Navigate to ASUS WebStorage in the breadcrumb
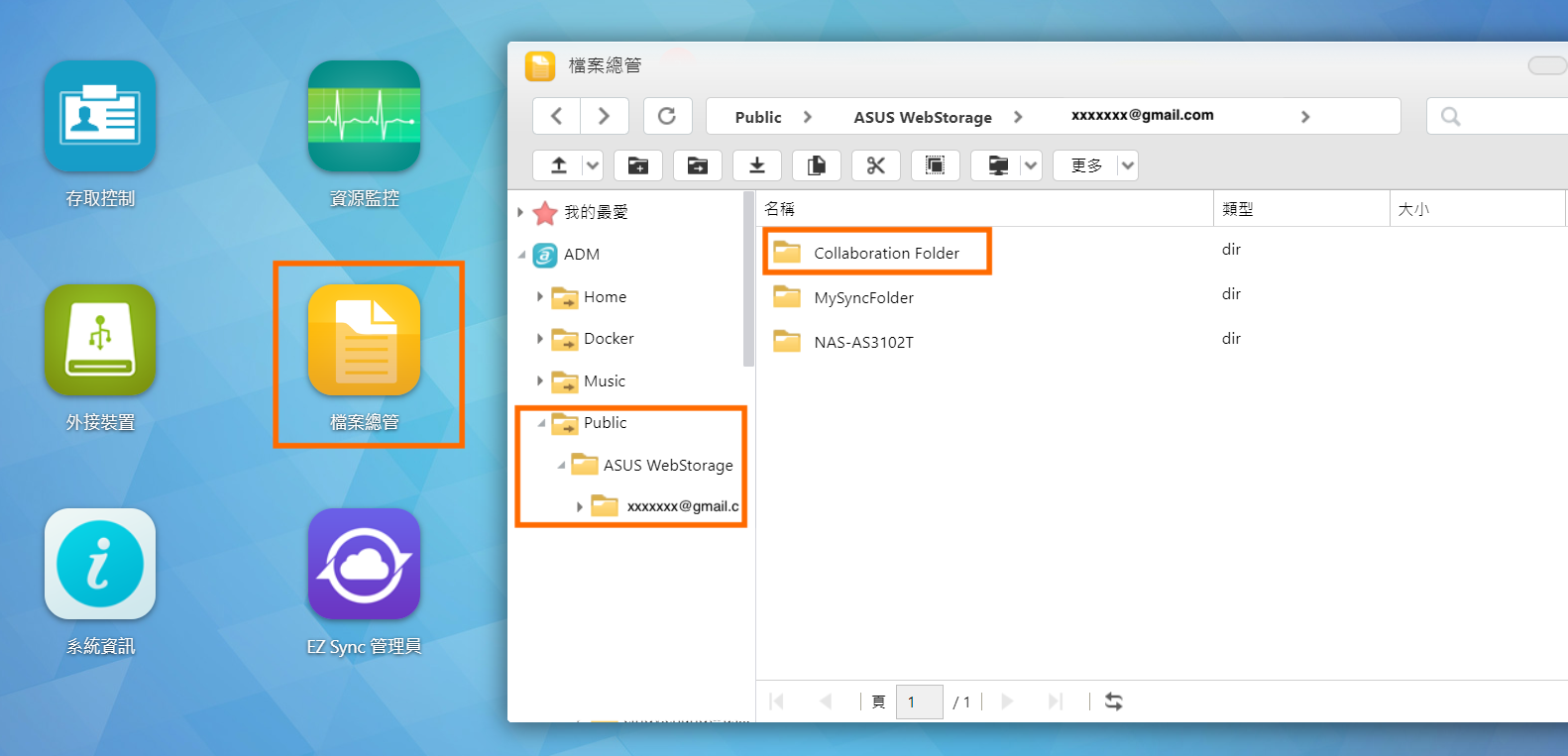1568x756 pixels. [923, 117]
